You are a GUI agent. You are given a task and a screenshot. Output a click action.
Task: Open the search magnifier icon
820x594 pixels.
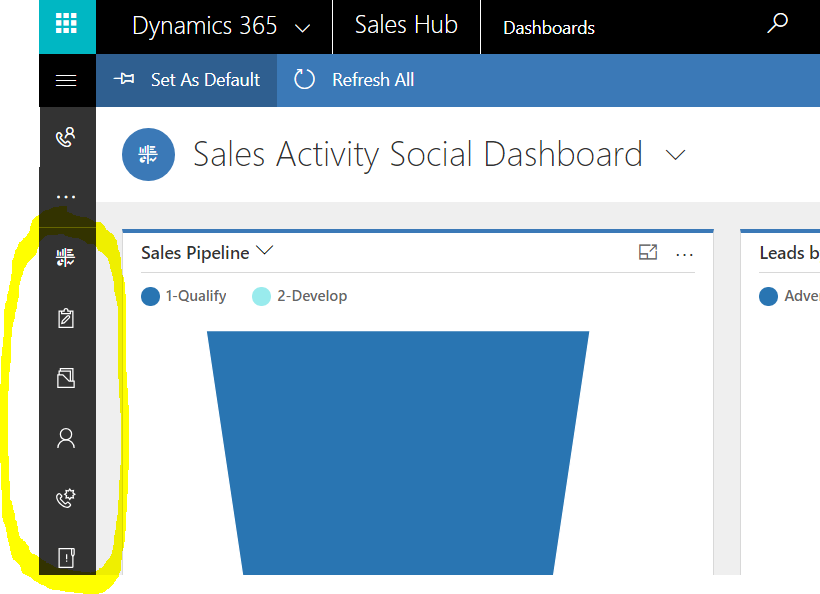click(x=778, y=23)
